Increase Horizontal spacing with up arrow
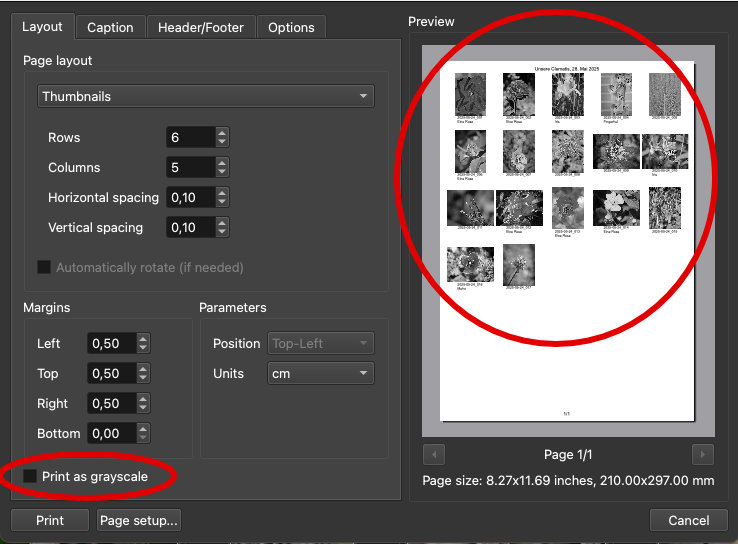This screenshot has width=738, height=544. [222, 193]
